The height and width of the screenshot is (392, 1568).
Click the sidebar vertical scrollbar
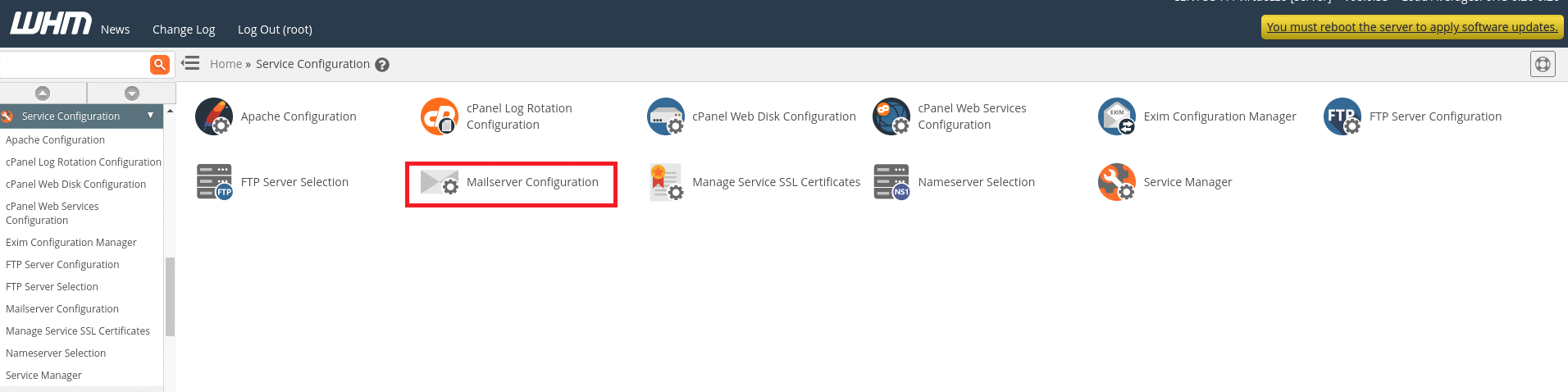click(170, 295)
